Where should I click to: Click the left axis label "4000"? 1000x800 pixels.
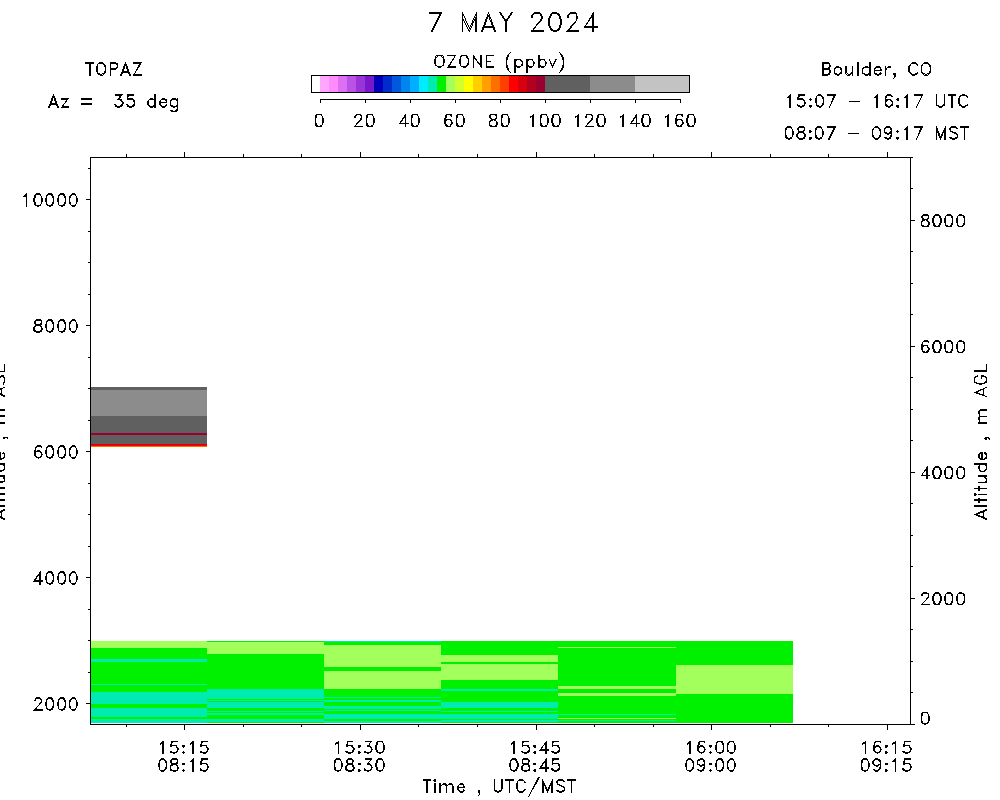click(55, 578)
